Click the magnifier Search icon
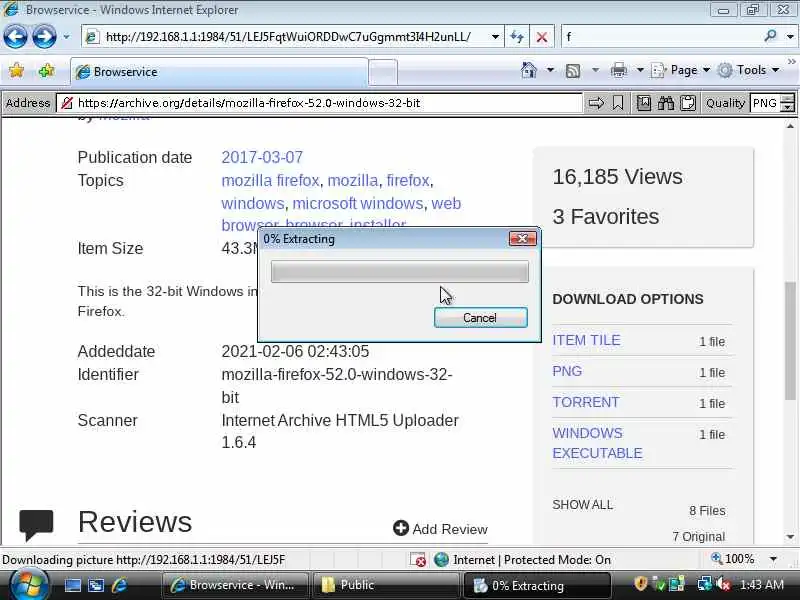The width and height of the screenshot is (800, 600). coord(770,36)
